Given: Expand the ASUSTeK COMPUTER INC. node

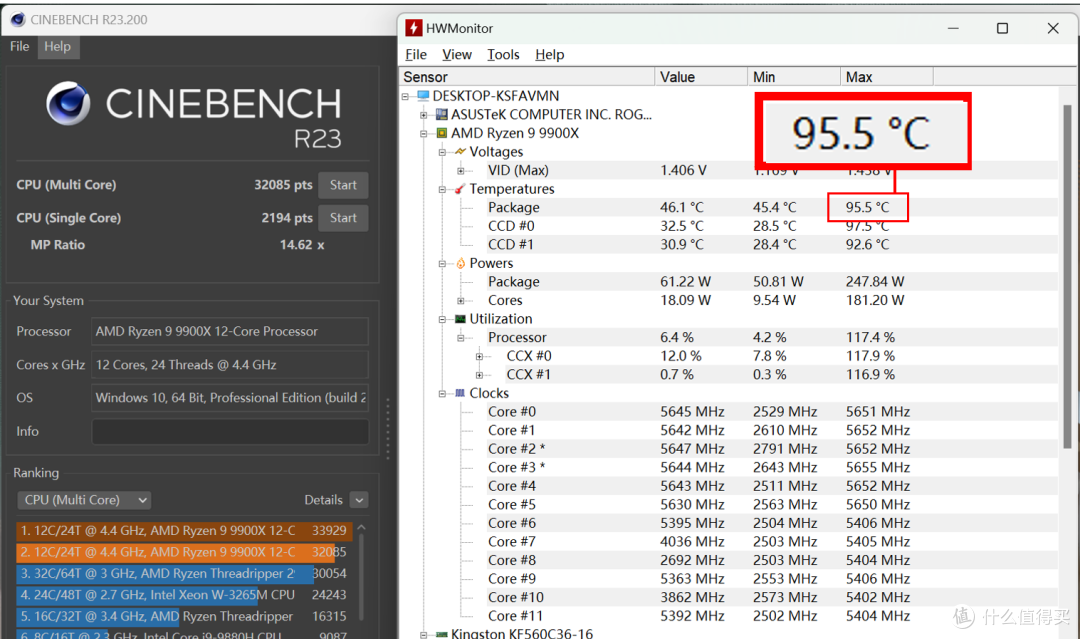Looking at the screenshot, I should [x=424, y=115].
